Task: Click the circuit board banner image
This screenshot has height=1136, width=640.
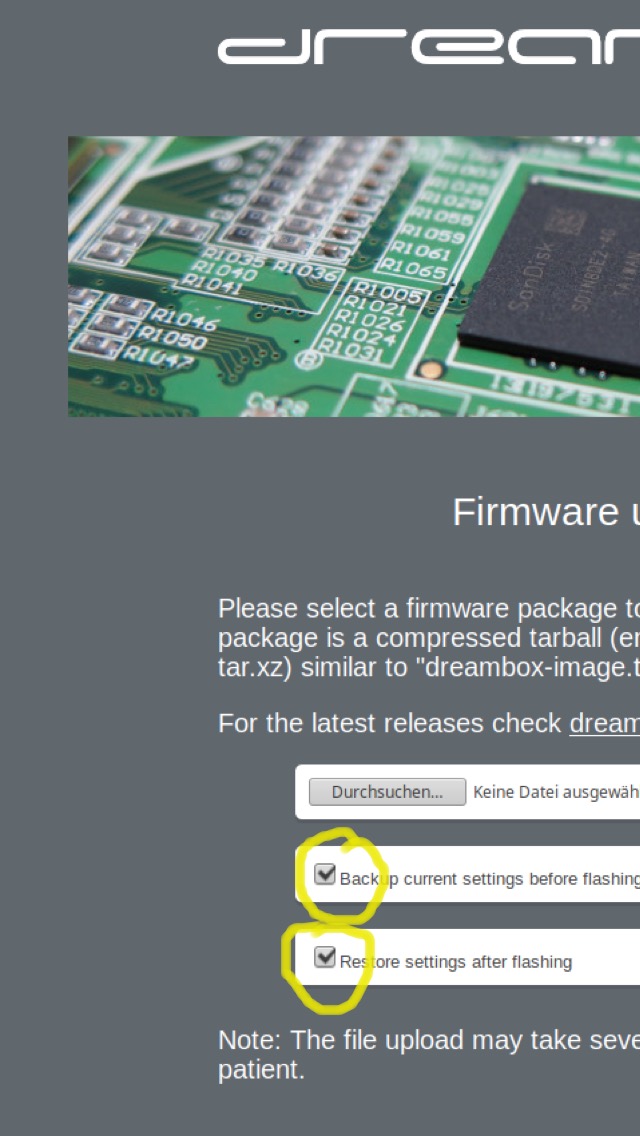Action: 354,276
